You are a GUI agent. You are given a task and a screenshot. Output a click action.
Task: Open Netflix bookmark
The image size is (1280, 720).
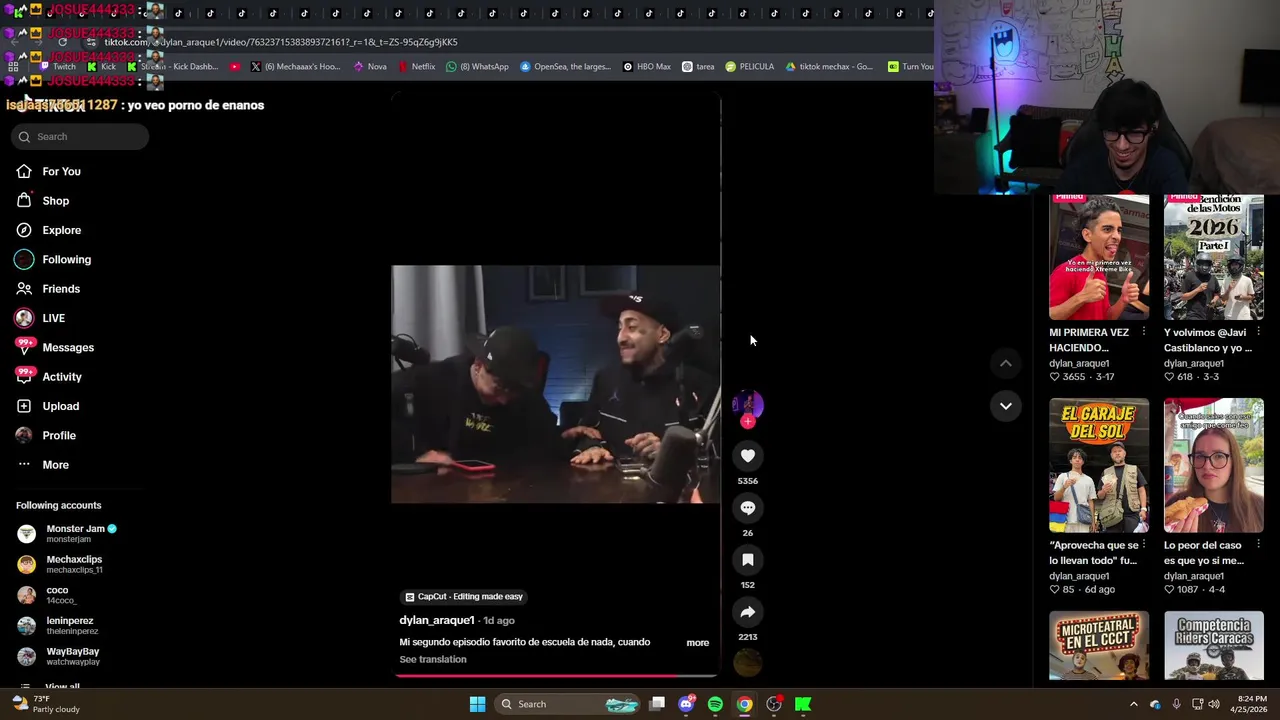coord(416,67)
